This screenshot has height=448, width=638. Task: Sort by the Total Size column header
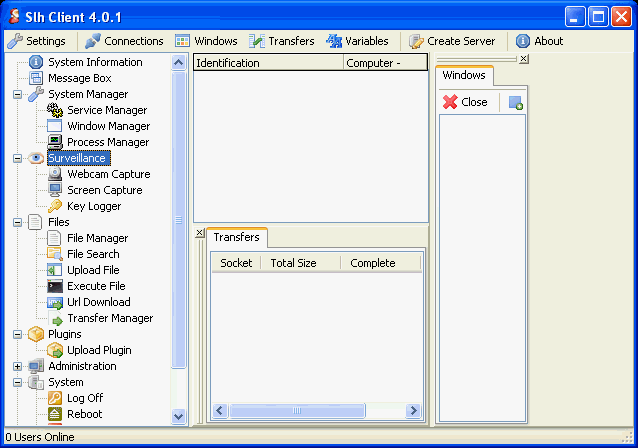pos(293,263)
